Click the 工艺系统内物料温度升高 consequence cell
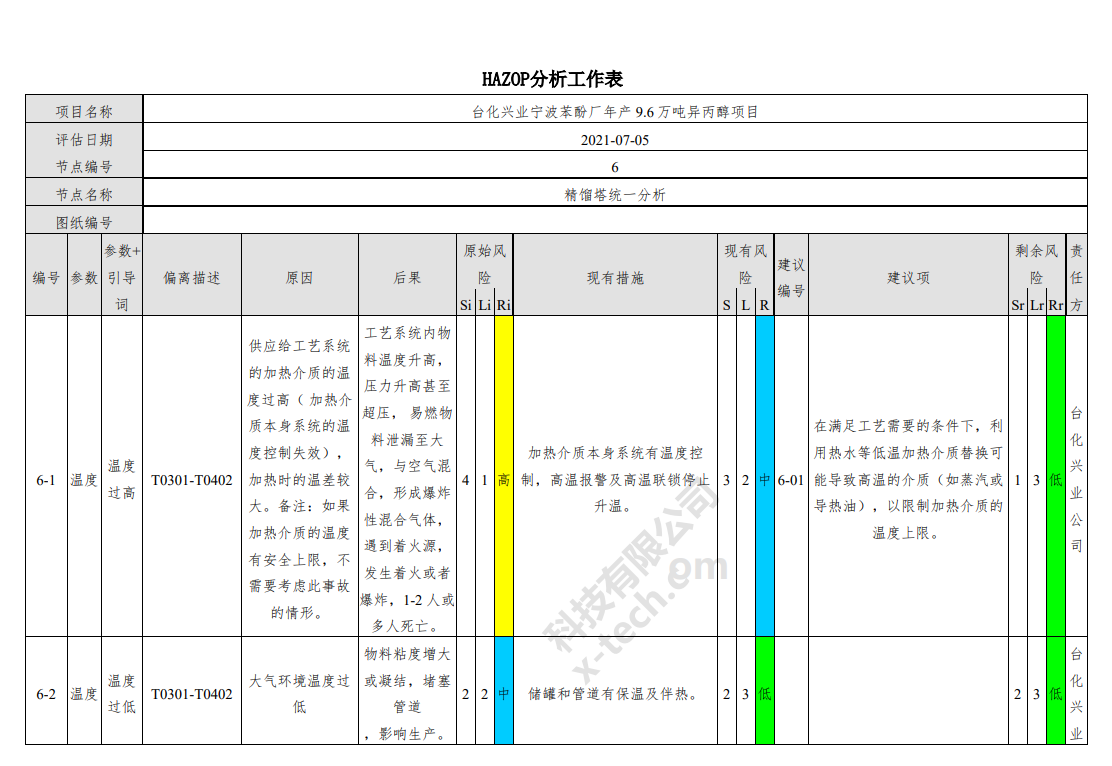Screen dimensions: 1112x766 click(408, 477)
